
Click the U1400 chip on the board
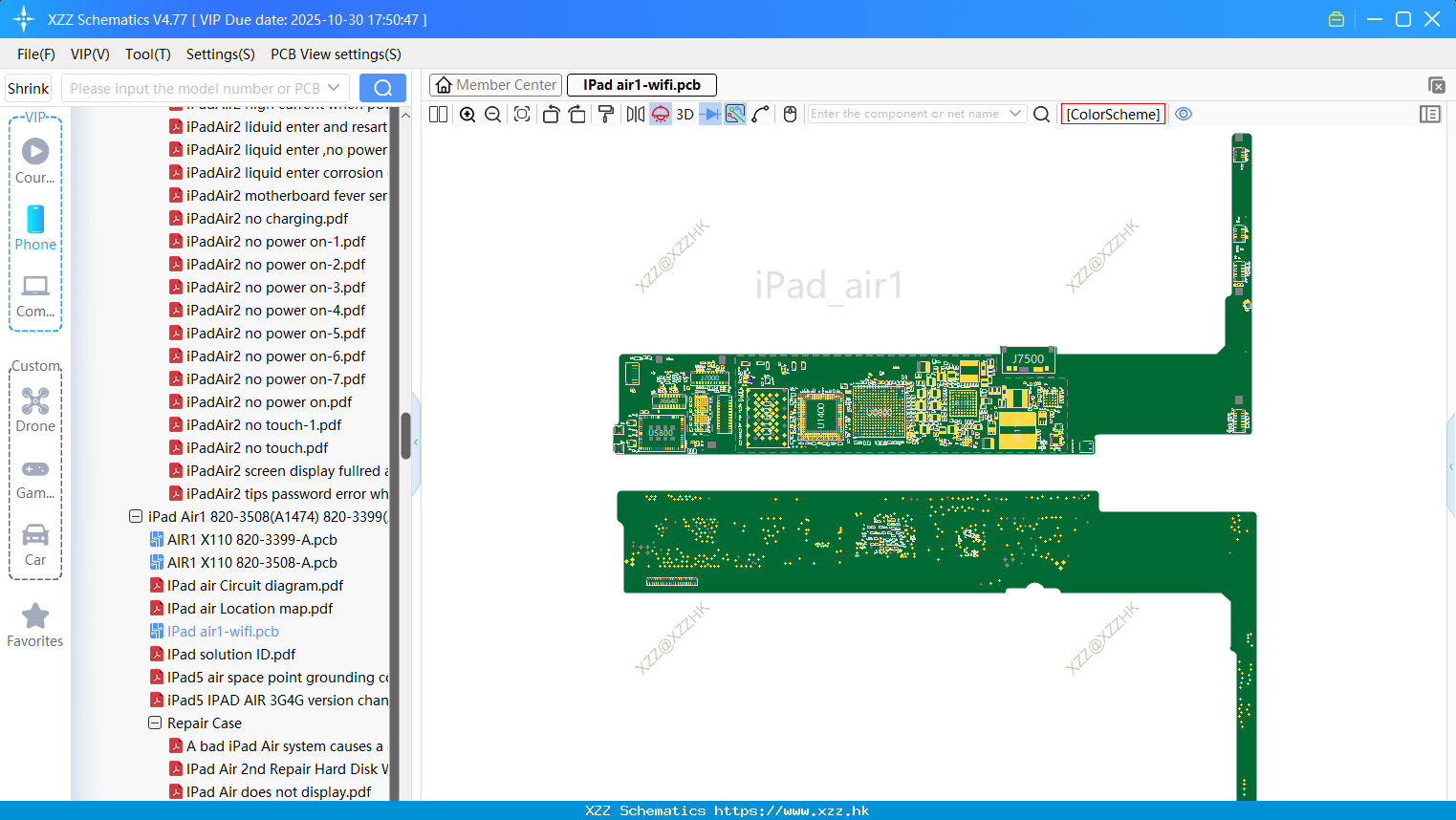pyautogui.click(x=820, y=415)
